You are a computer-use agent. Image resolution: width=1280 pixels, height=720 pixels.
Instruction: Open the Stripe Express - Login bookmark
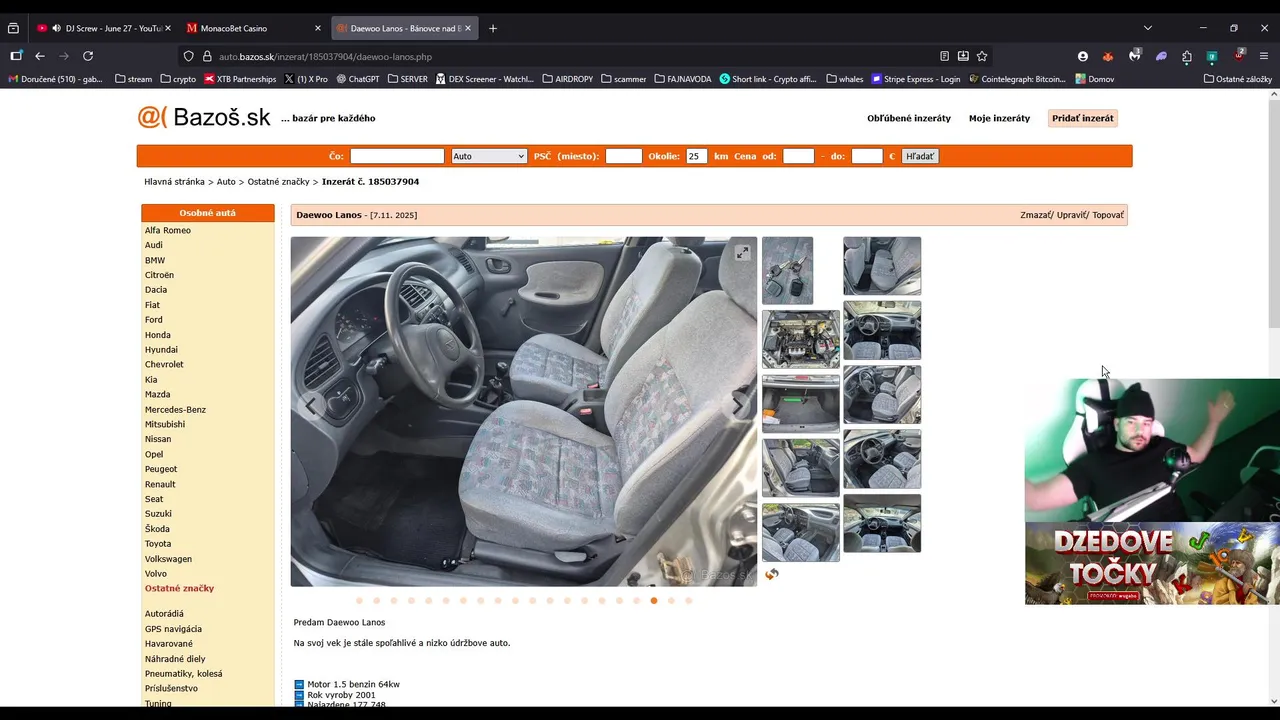point(916,79)
